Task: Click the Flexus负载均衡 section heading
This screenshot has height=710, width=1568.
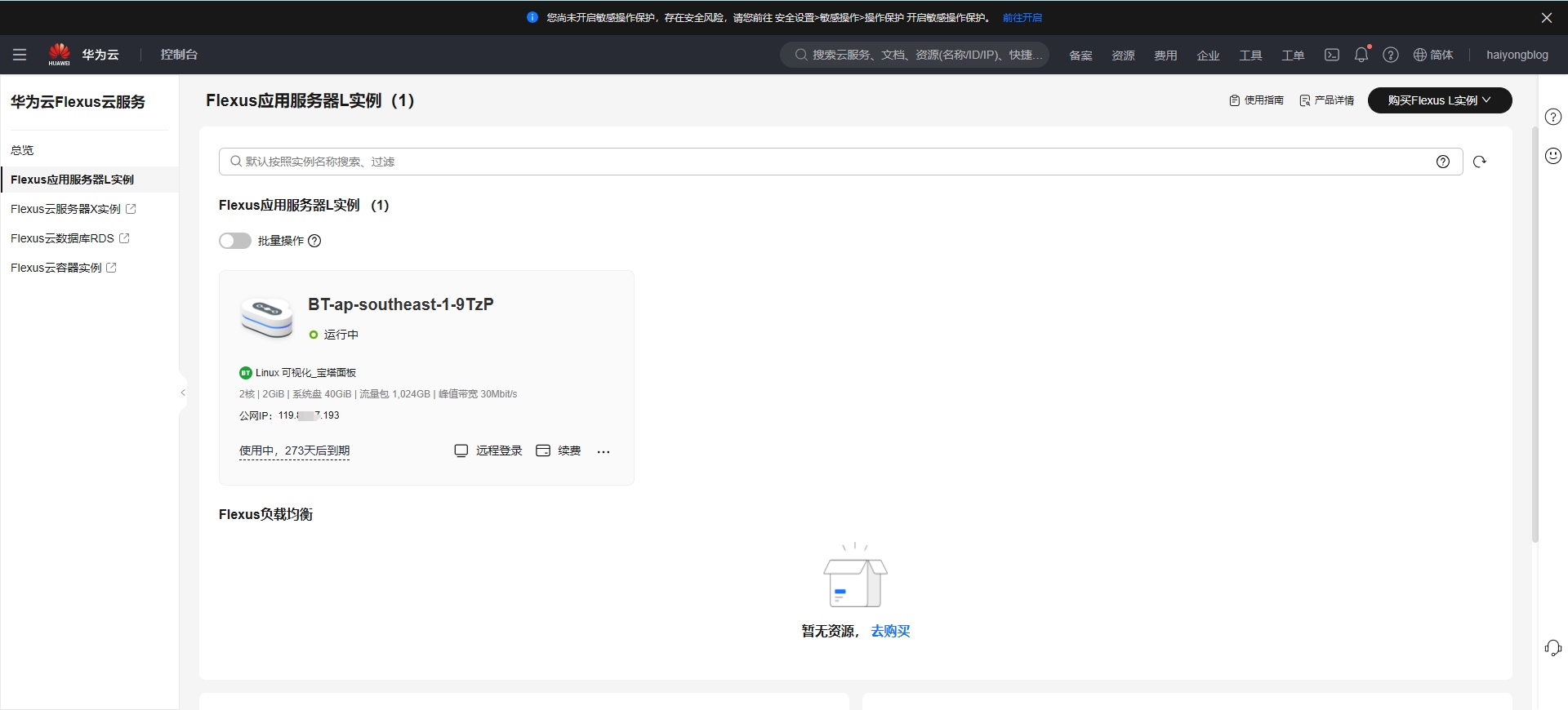Action: 265,514
